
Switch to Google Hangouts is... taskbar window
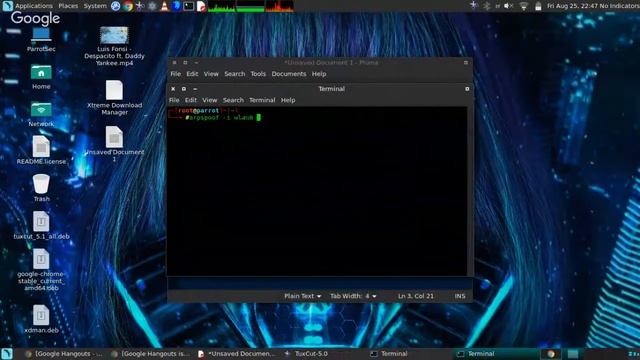tap(150, 354)
